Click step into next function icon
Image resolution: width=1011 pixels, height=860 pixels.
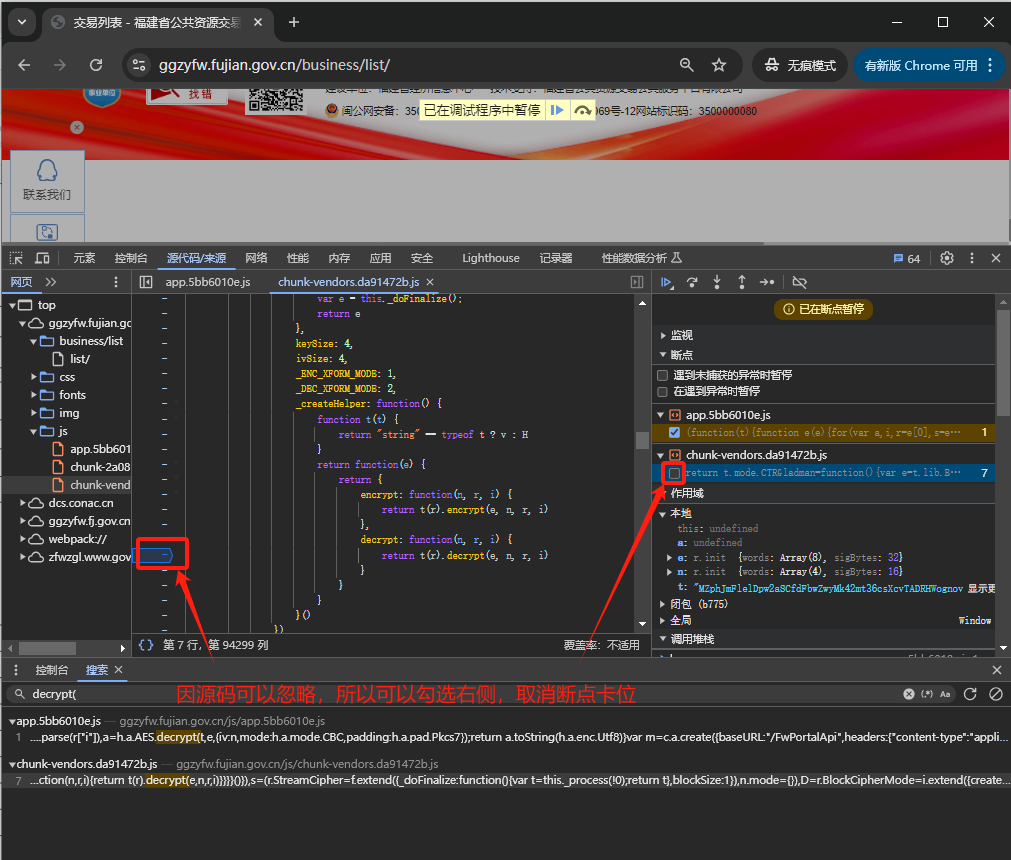717,283
